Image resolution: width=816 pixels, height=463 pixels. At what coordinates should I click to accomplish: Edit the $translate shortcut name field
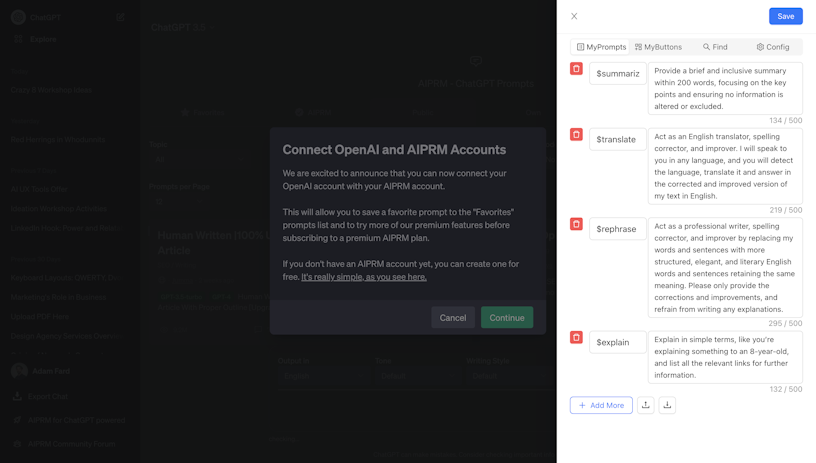pos(618,139)
